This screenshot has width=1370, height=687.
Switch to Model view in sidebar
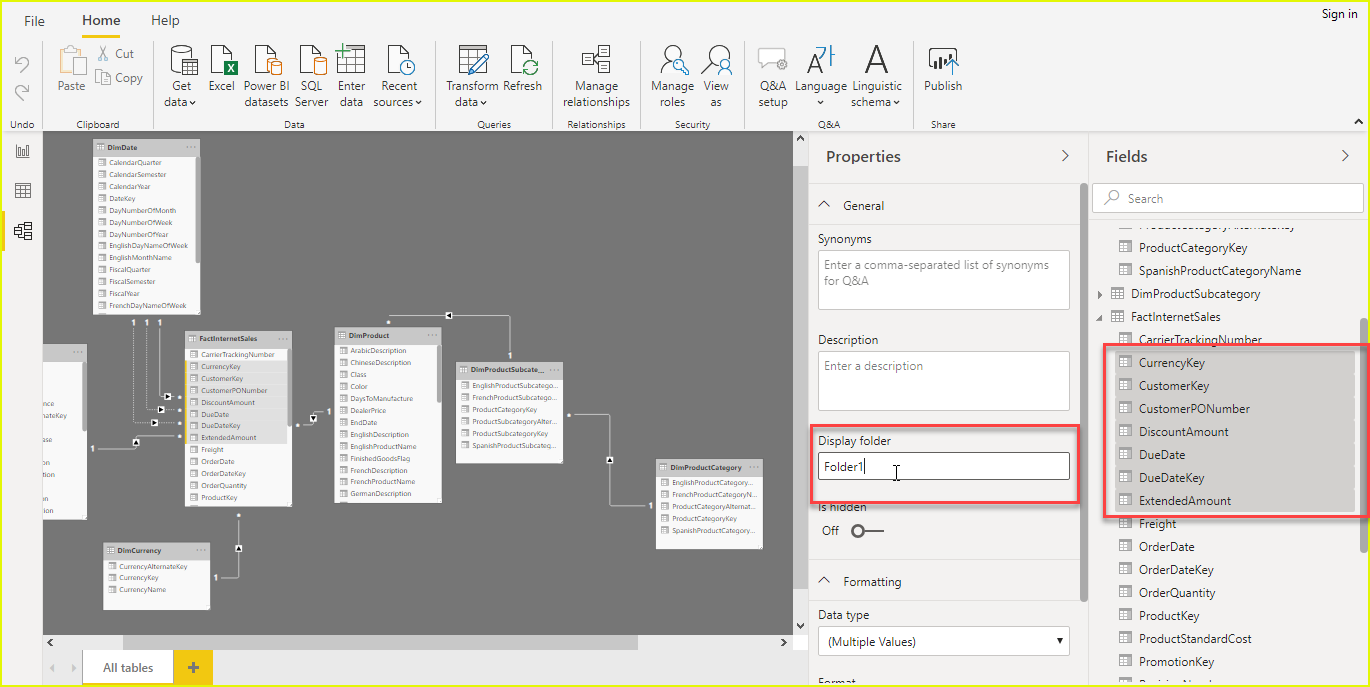click(22, 232)
